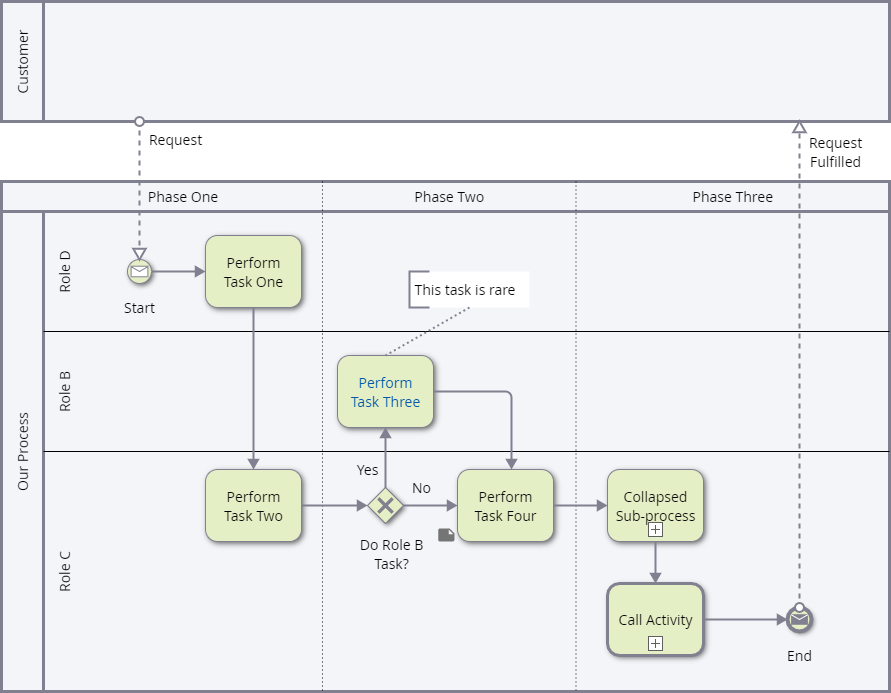Click the data object icon near gateway
Screen dimensions: 891x693
[x=446, y=536]
